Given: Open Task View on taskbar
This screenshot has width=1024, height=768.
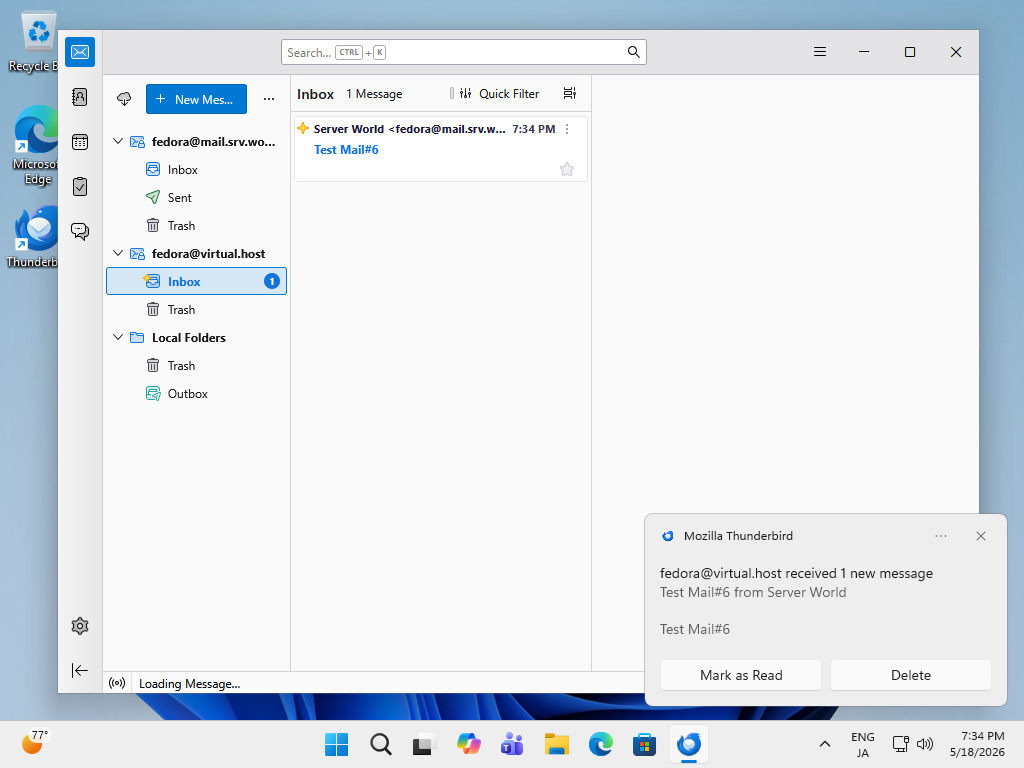Looking at the screenshot, I should (424, 744).
